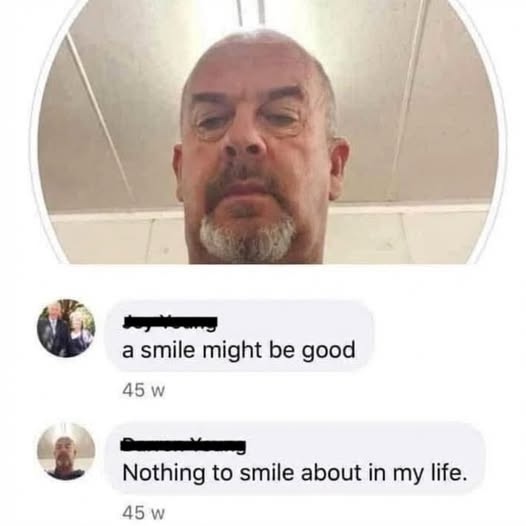
Task: Open the couple's avatar beside first comment
Action: pos(66,328)
